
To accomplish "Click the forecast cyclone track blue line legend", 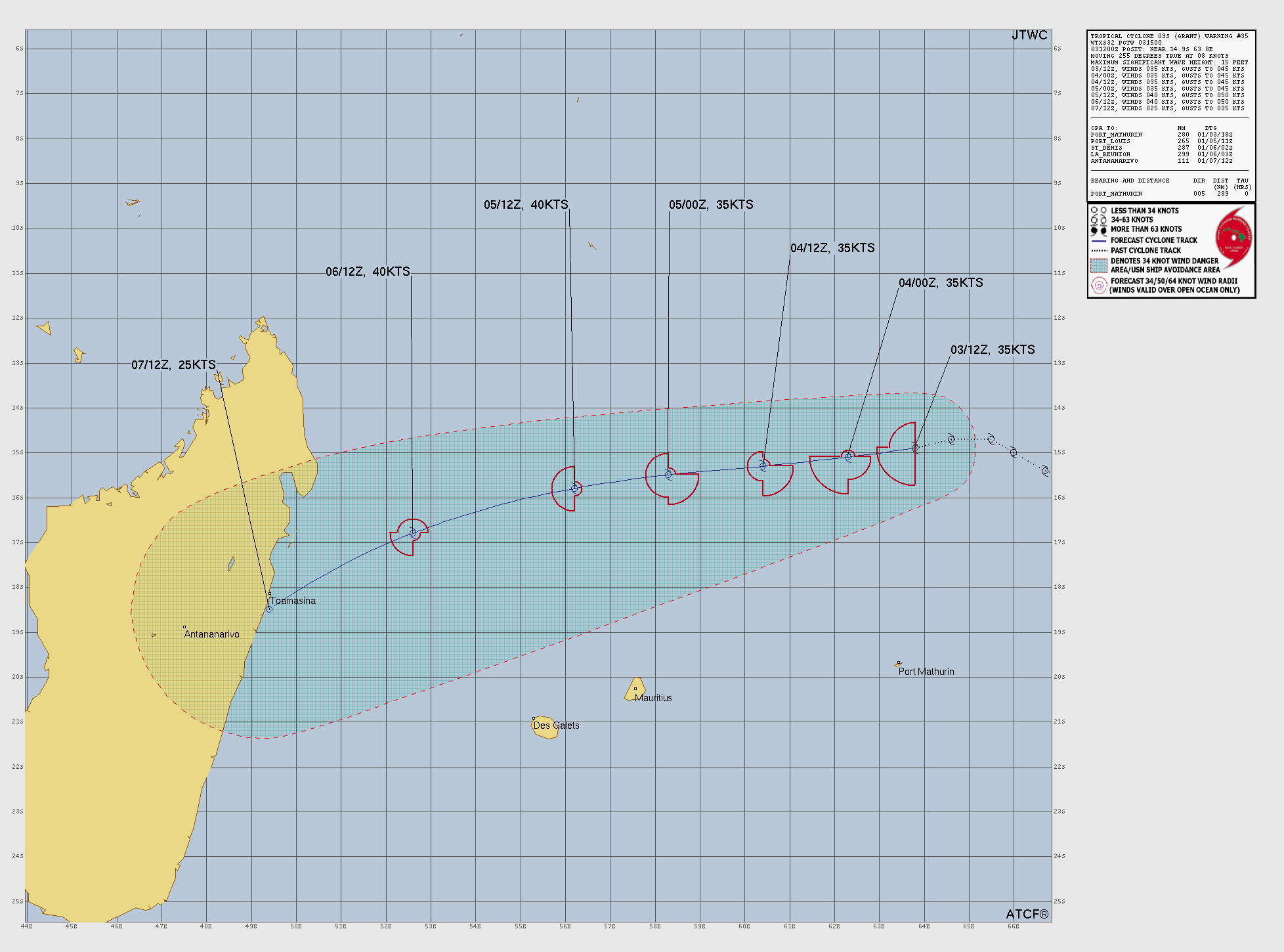I will click(x=1098, y=240).
